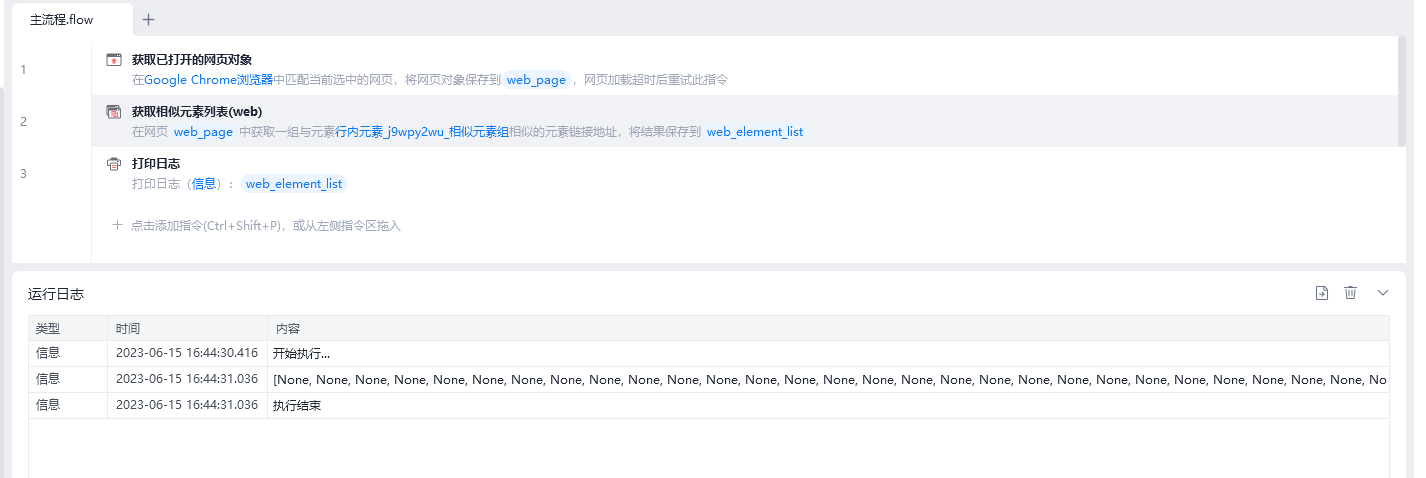Click the 时间 column header in the log table
Viewport: 1426px width, 478px height.
coord(127,328)
